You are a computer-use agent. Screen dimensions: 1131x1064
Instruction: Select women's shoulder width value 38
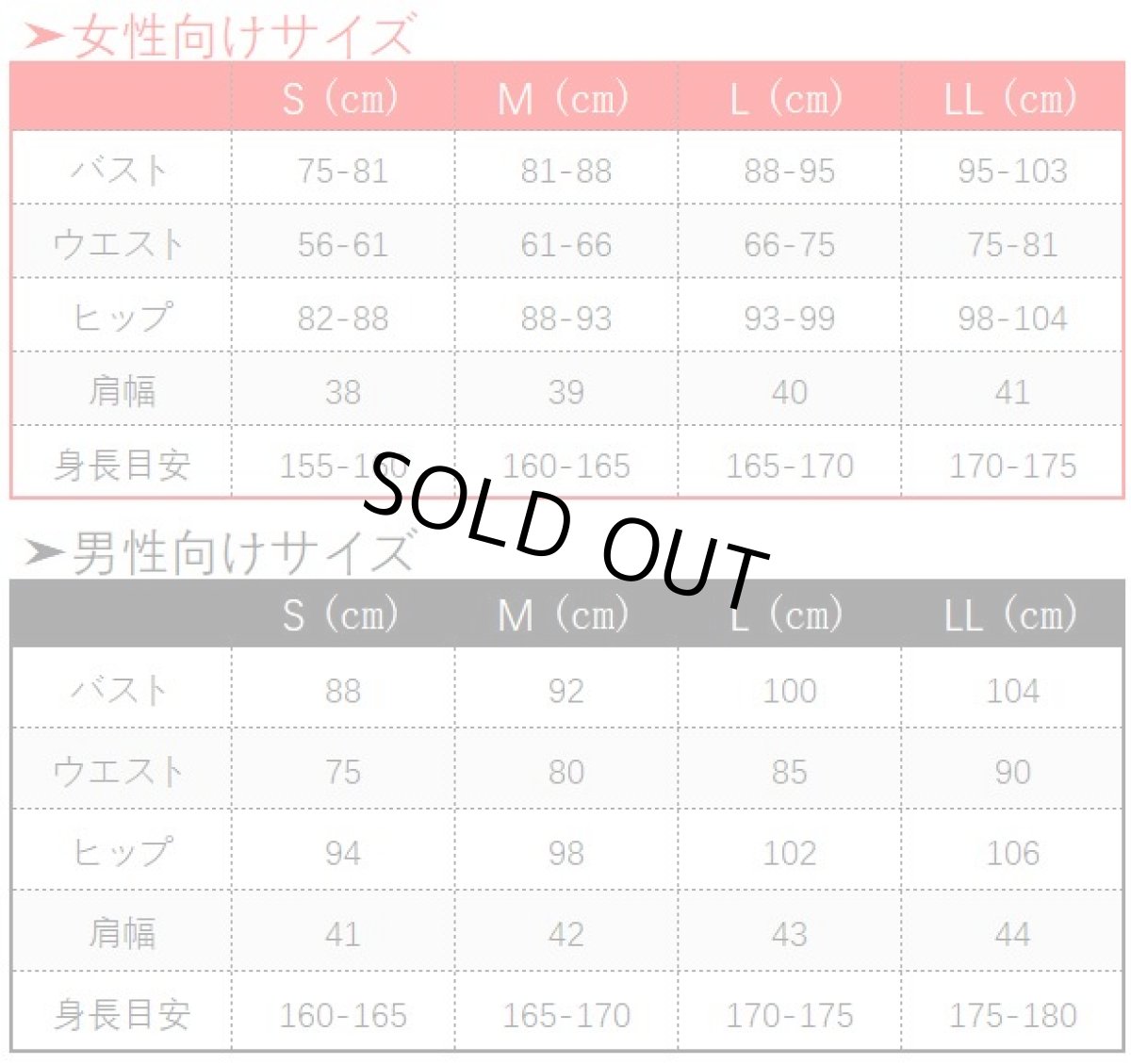click(342, 392)
